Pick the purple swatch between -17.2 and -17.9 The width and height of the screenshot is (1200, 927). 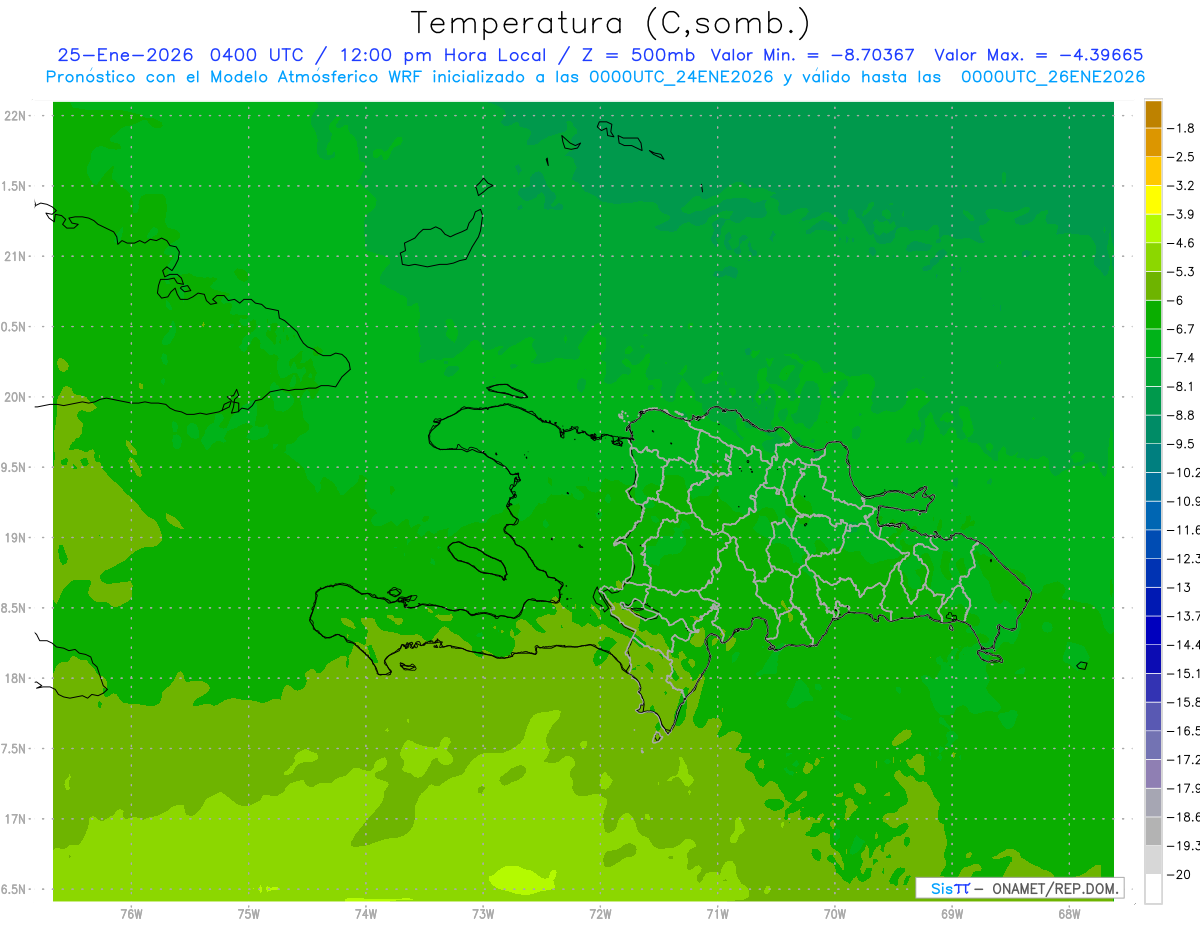coord(1153,774)
